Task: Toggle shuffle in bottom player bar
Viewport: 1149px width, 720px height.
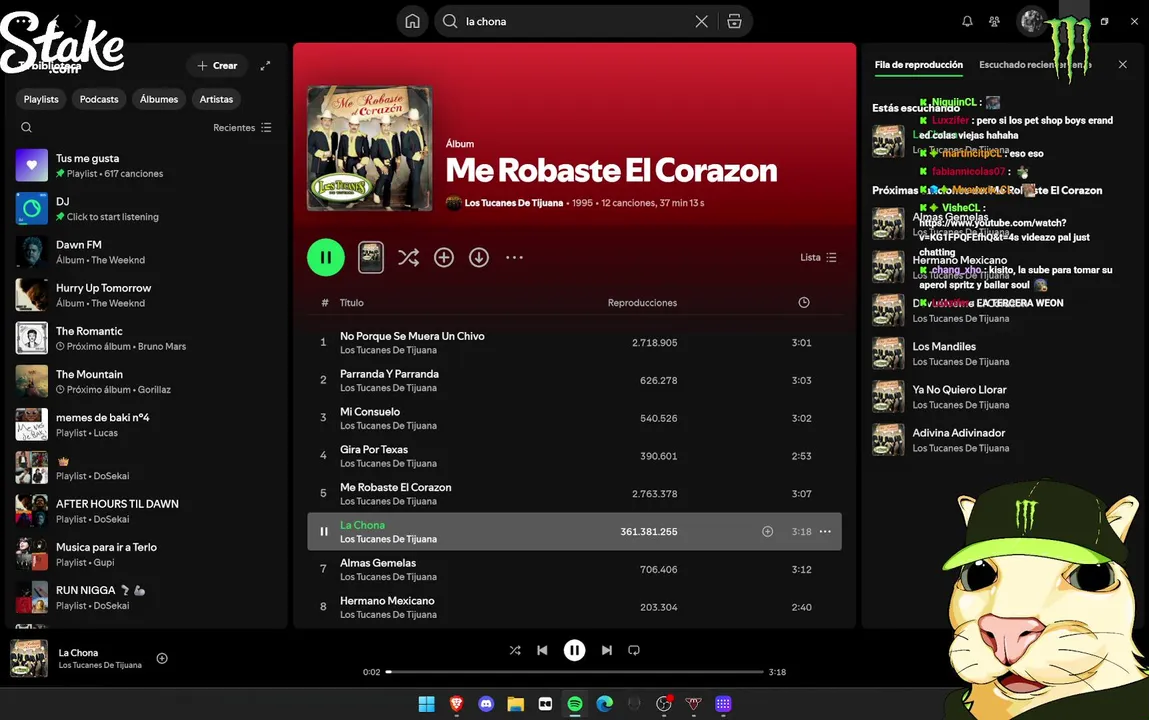Action: [515, 650]
